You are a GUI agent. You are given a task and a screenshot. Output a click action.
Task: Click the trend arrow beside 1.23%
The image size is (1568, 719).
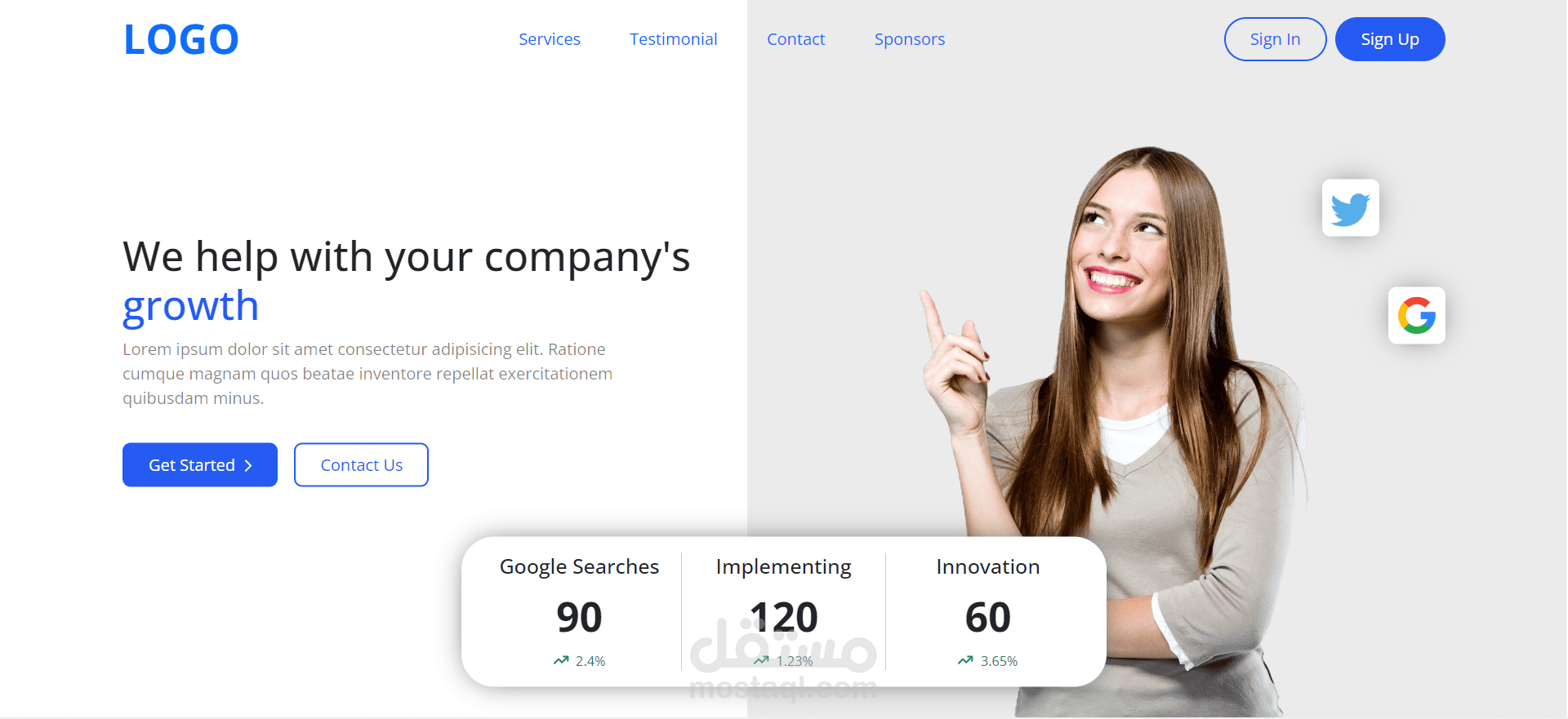pyautogui.click(x=761, y=660)
